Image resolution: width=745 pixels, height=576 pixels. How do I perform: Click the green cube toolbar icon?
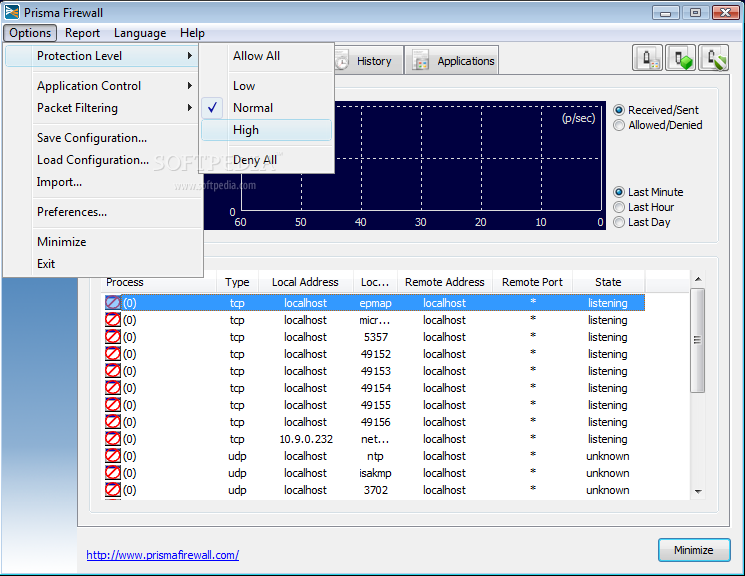click(x=681, y=59)
